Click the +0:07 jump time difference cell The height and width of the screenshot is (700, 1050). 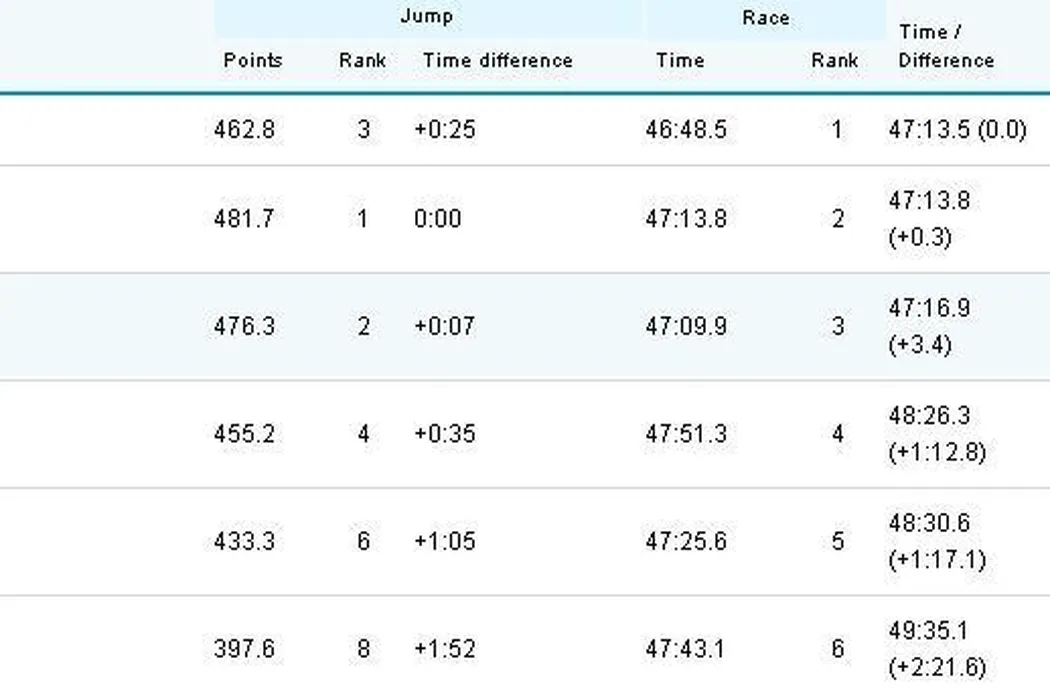pyautogui.click(x=444, y=327)
